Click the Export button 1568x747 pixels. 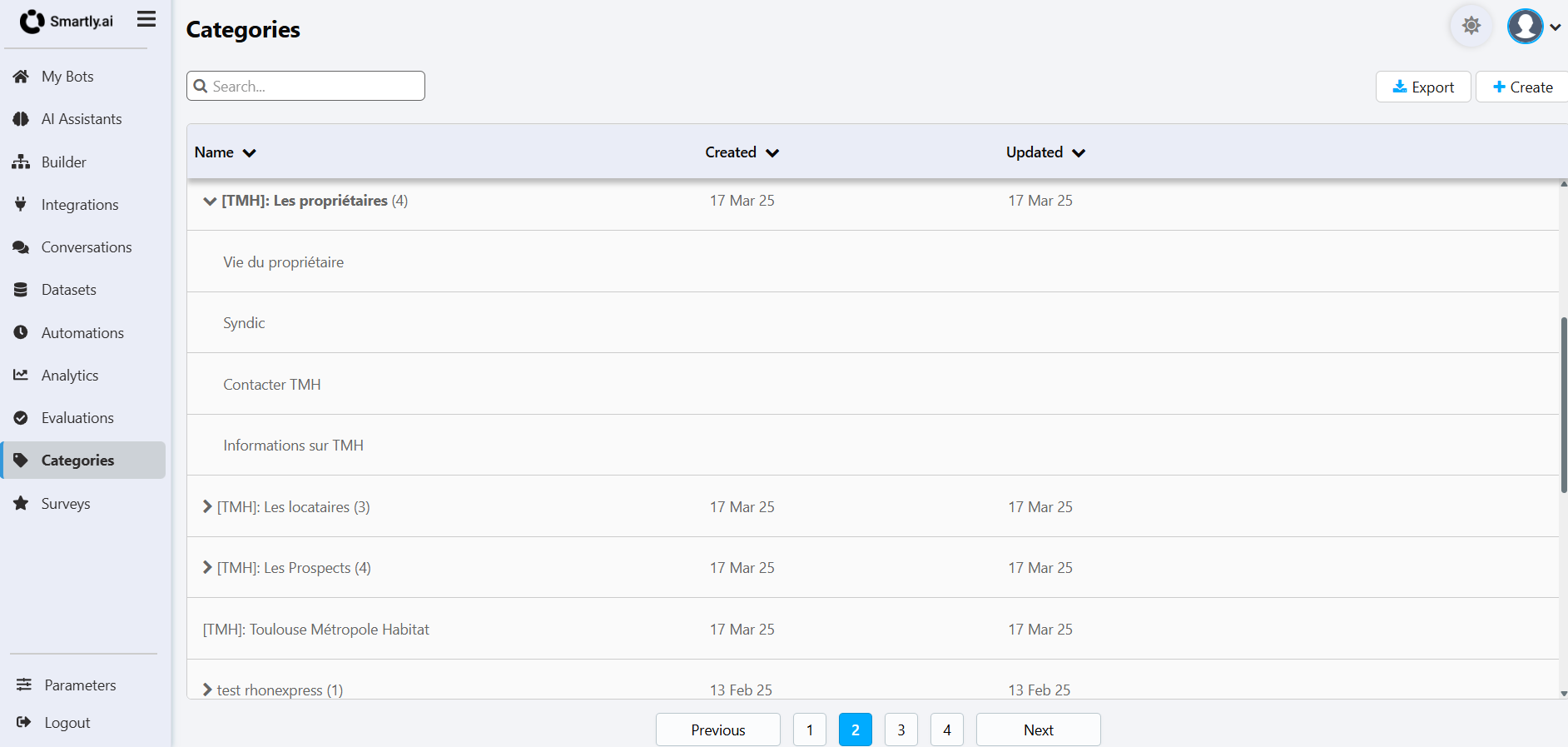point(1423,87)
